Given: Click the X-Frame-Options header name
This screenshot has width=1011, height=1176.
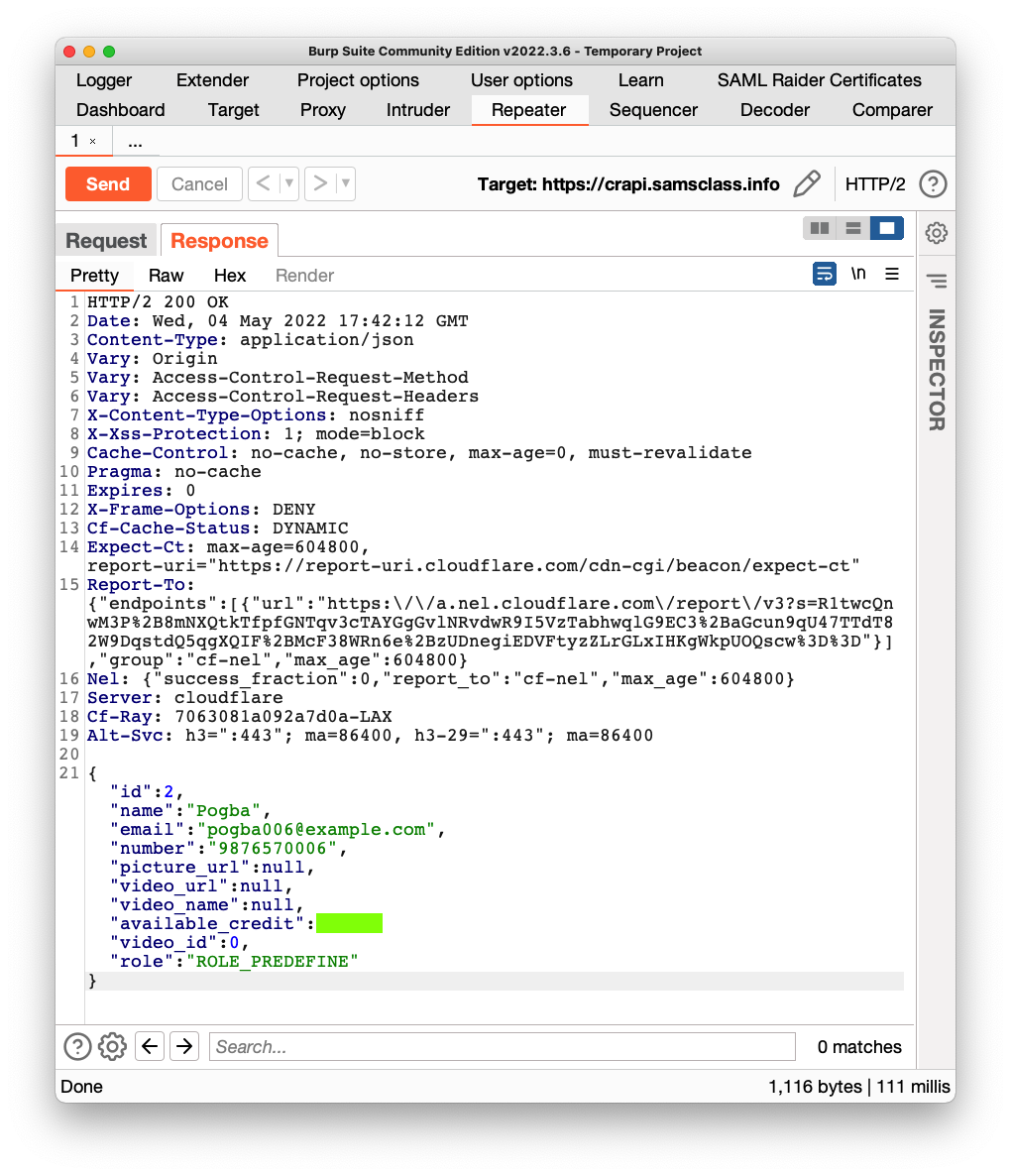Looking at the screenshot, I should point(168,510).
